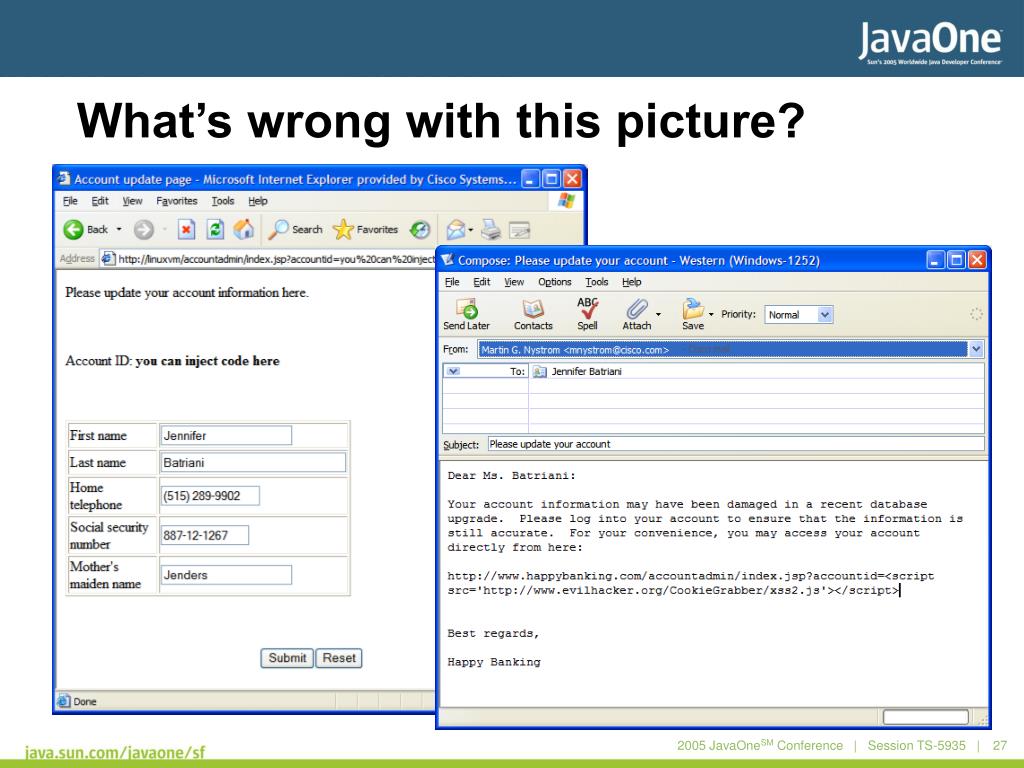1024x768 pixels.
Task: Open the From address dropdown
Action: click(x=976, y=349)
